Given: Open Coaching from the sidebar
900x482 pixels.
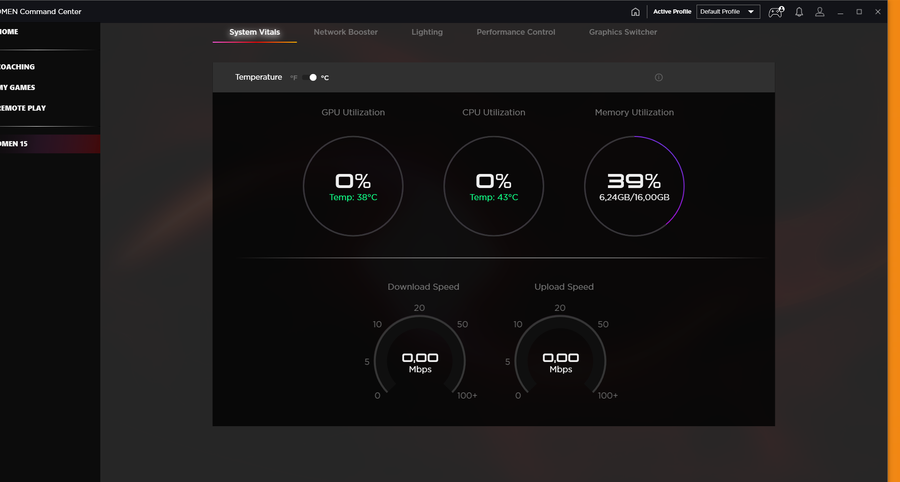Looking at the screenshot, I should (18, 67).
